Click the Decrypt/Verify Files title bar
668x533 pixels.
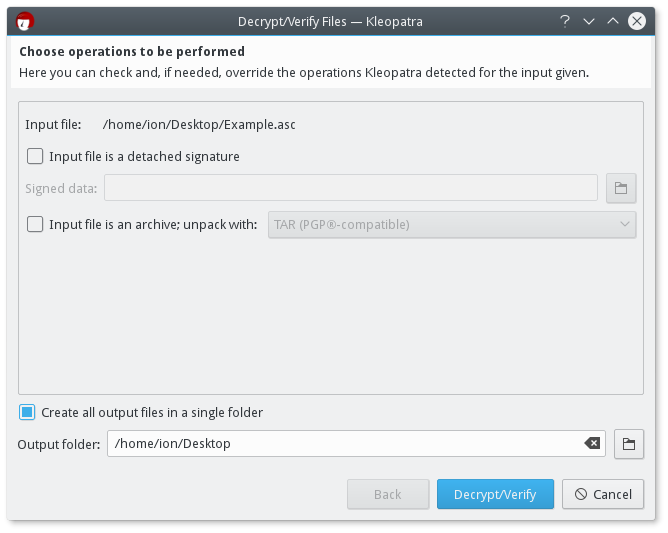330,21
